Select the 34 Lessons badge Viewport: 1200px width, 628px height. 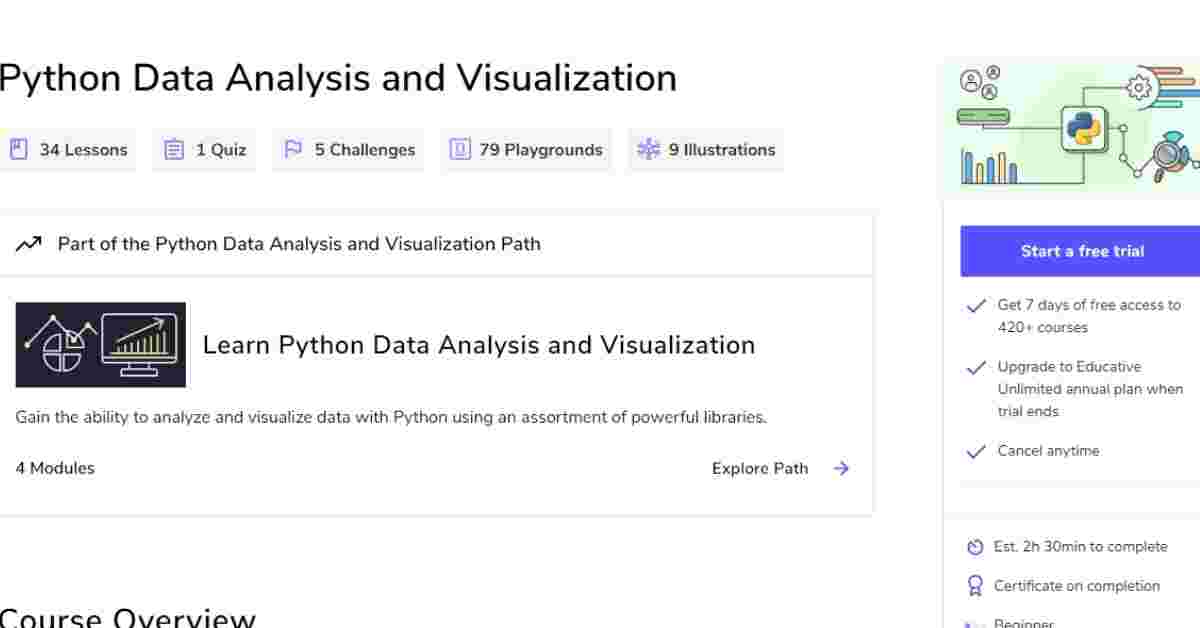pyautogui.click(x=68, y=150)
